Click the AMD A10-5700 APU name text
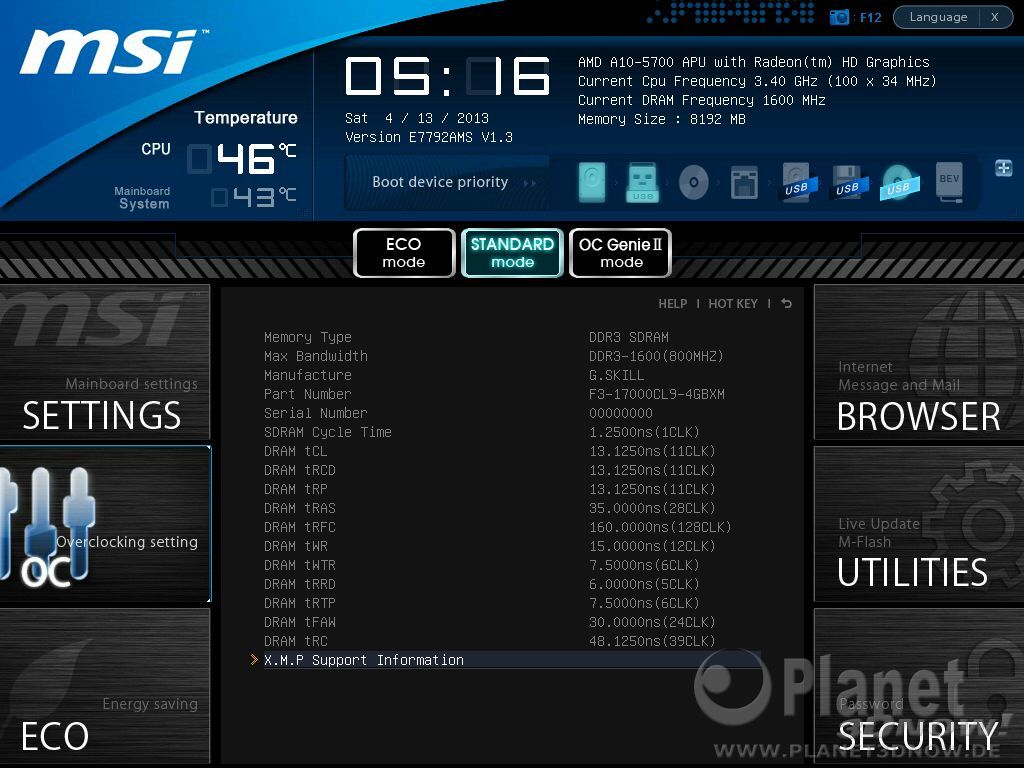 tap(754, 62)
